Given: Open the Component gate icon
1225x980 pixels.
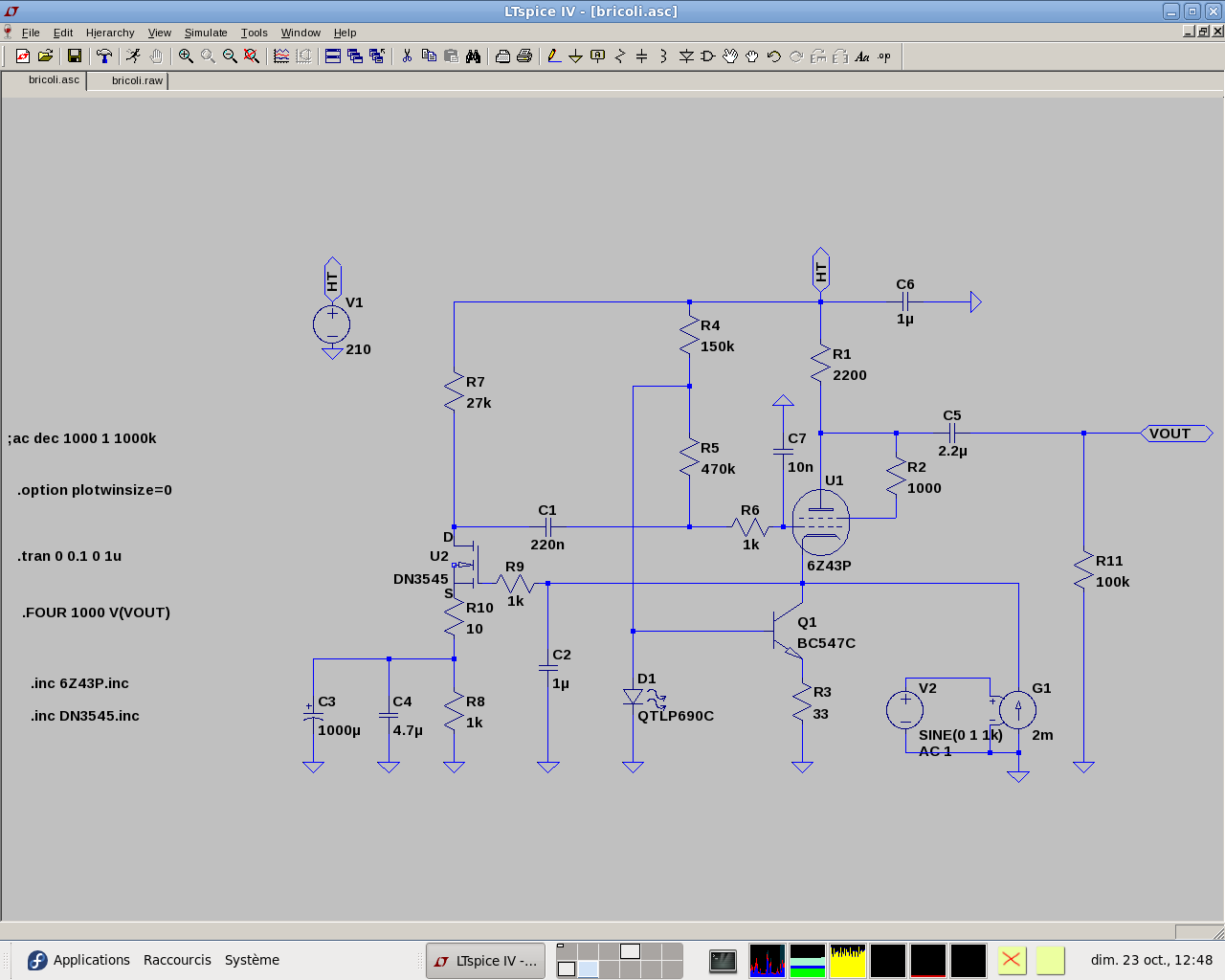Looking at the screenshot, I should coord(708,56).
